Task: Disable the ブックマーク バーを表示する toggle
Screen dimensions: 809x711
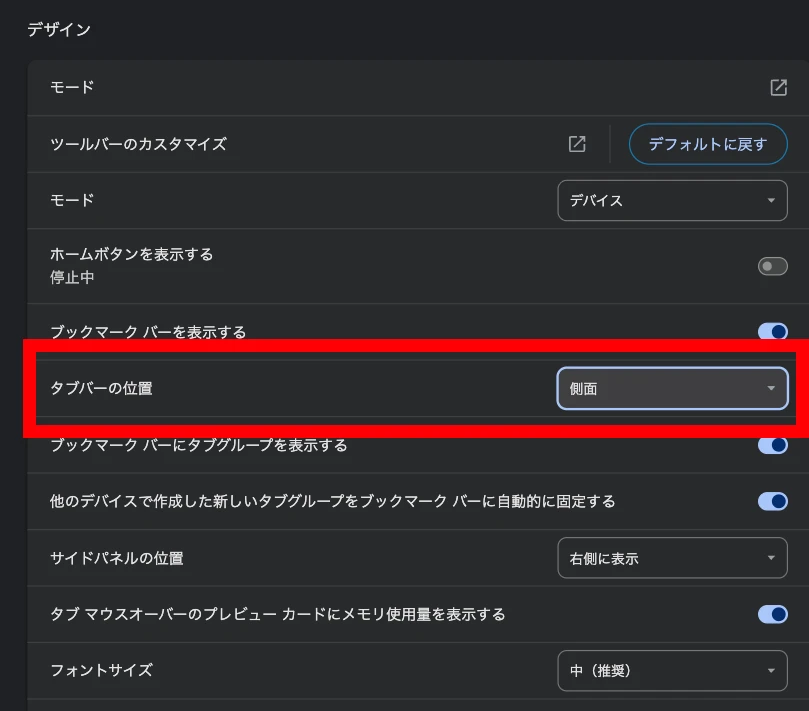Action: 772,332
